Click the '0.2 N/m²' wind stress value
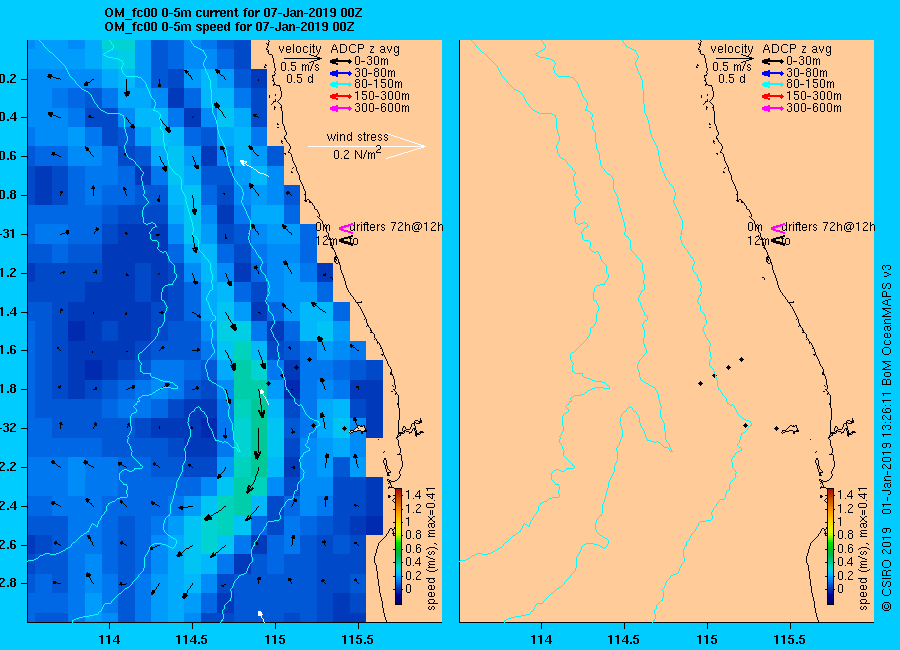 click(x=356, y=154)
